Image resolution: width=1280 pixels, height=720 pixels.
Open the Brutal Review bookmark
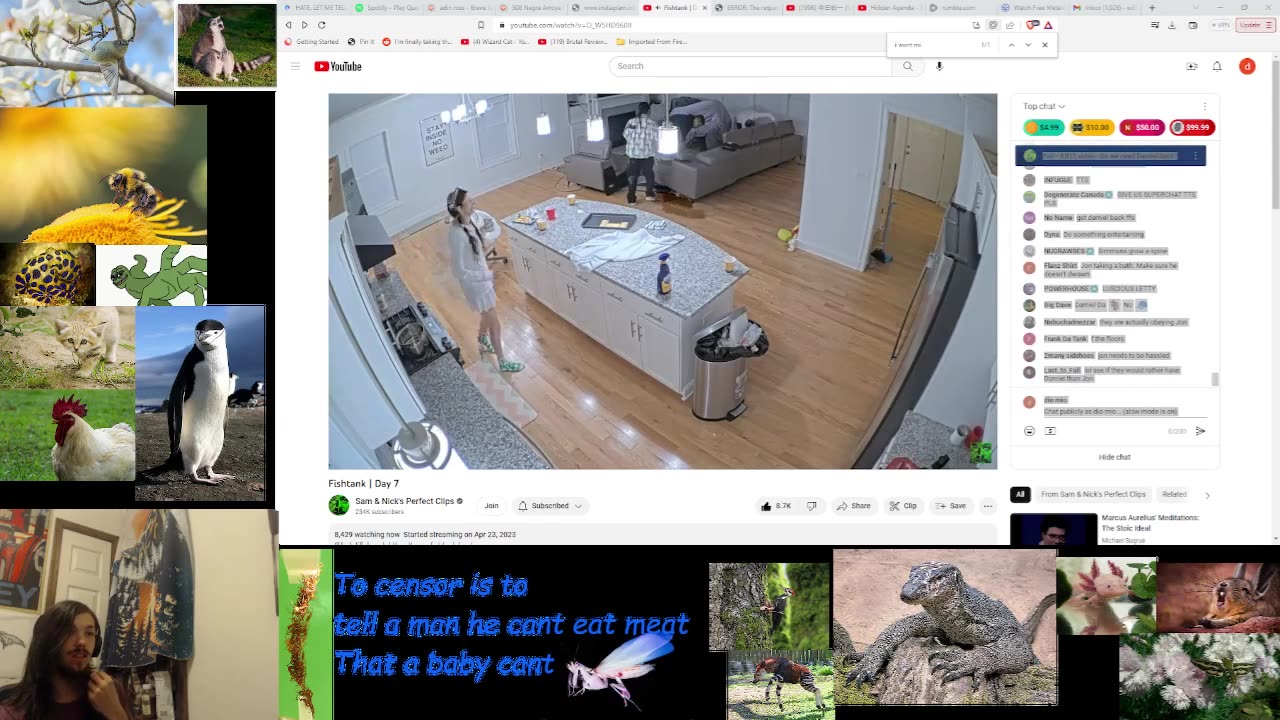pyautogui.click(x=572, y=42)
